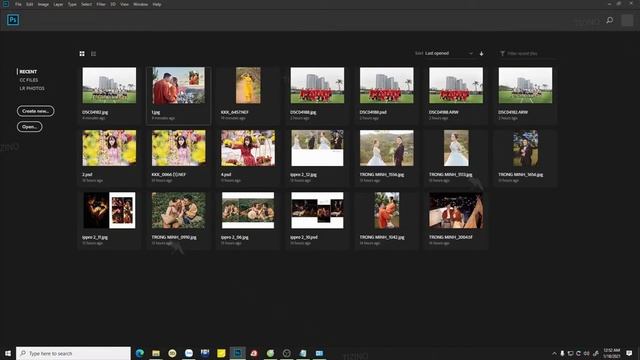Switch recent files to list view
The height and width of the screenshot is (360, 640).
93,53
